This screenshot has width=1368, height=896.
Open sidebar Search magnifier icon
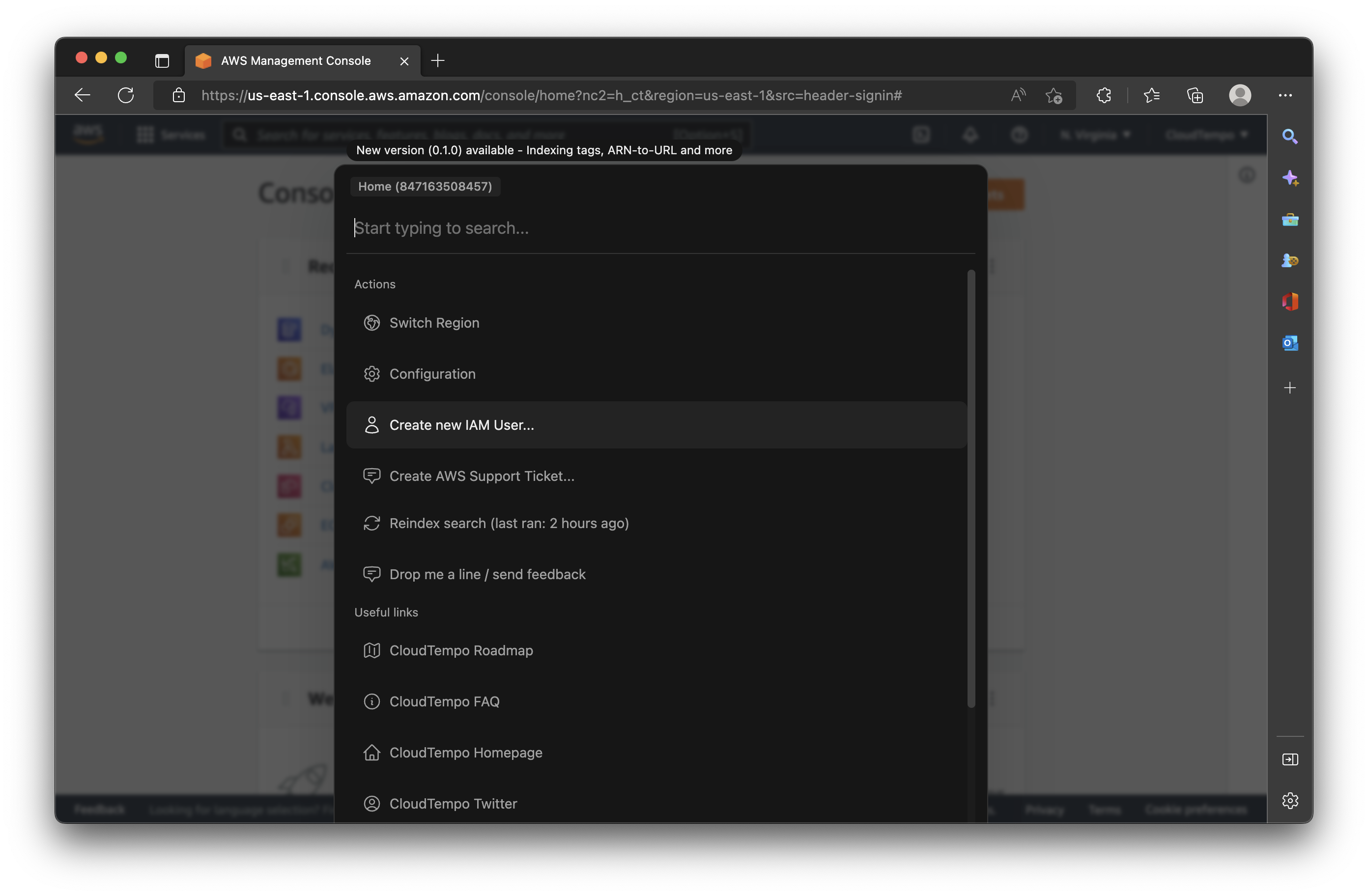[x=1290, y=136]
